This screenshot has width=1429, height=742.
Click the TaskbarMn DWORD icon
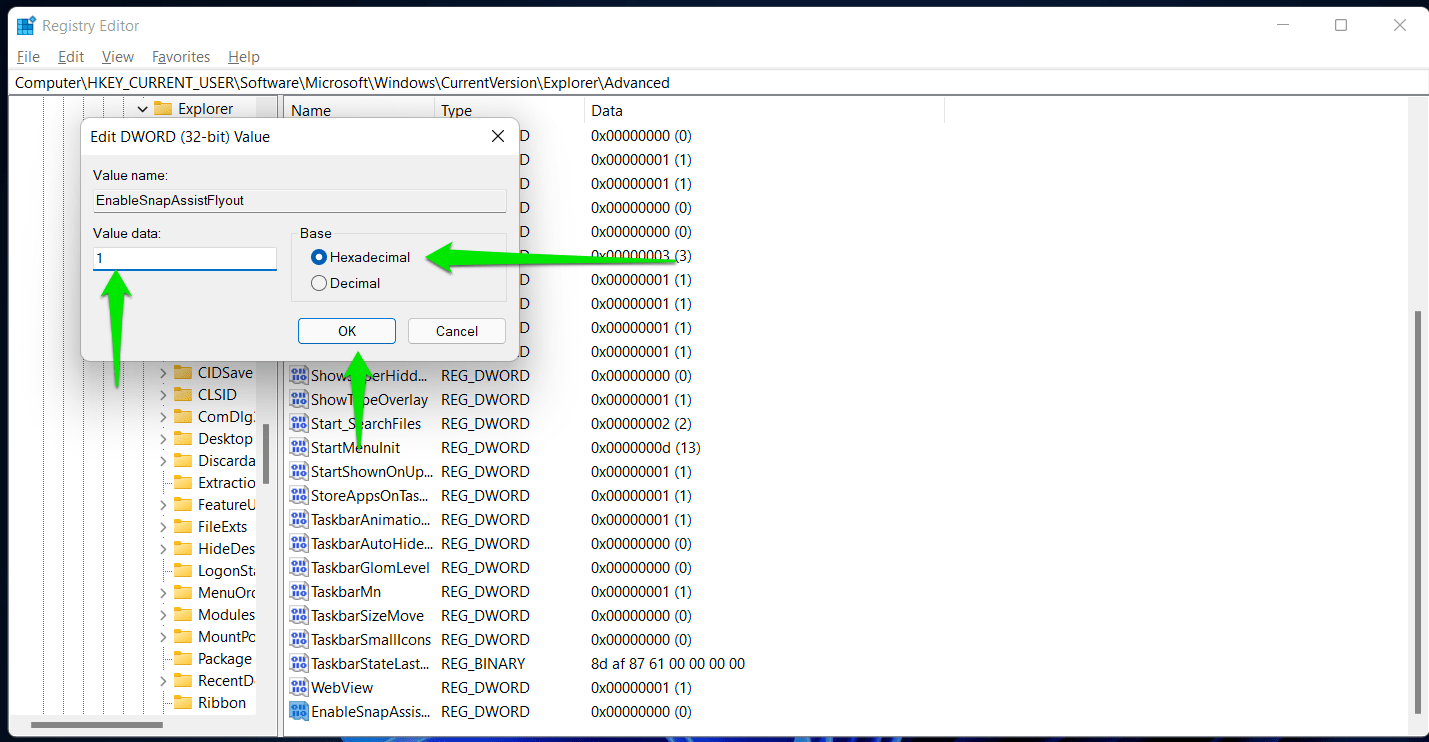pyautogui.click(x=299, y=592)
